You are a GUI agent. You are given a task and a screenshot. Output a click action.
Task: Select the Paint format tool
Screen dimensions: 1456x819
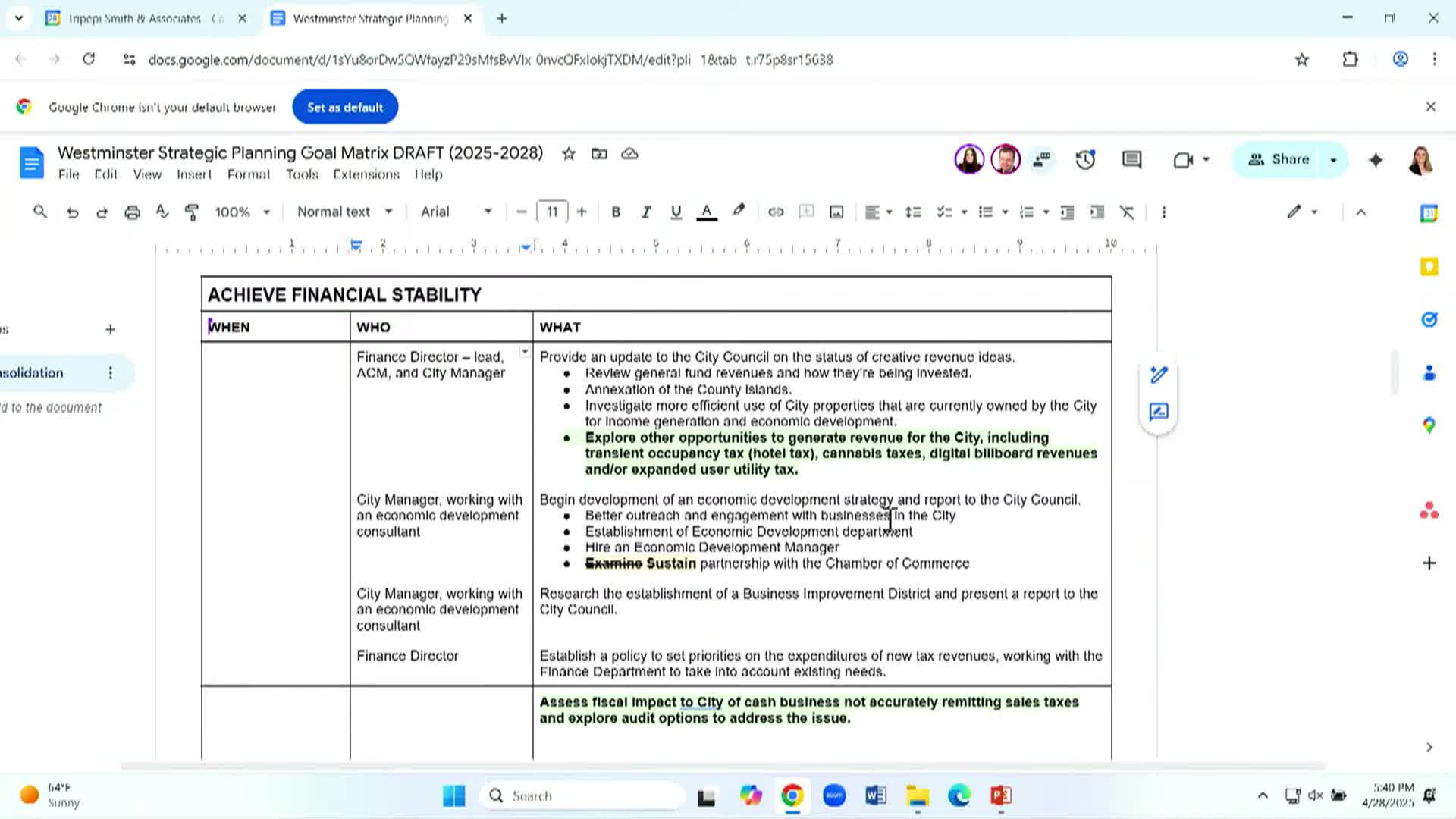click(192, 212)
